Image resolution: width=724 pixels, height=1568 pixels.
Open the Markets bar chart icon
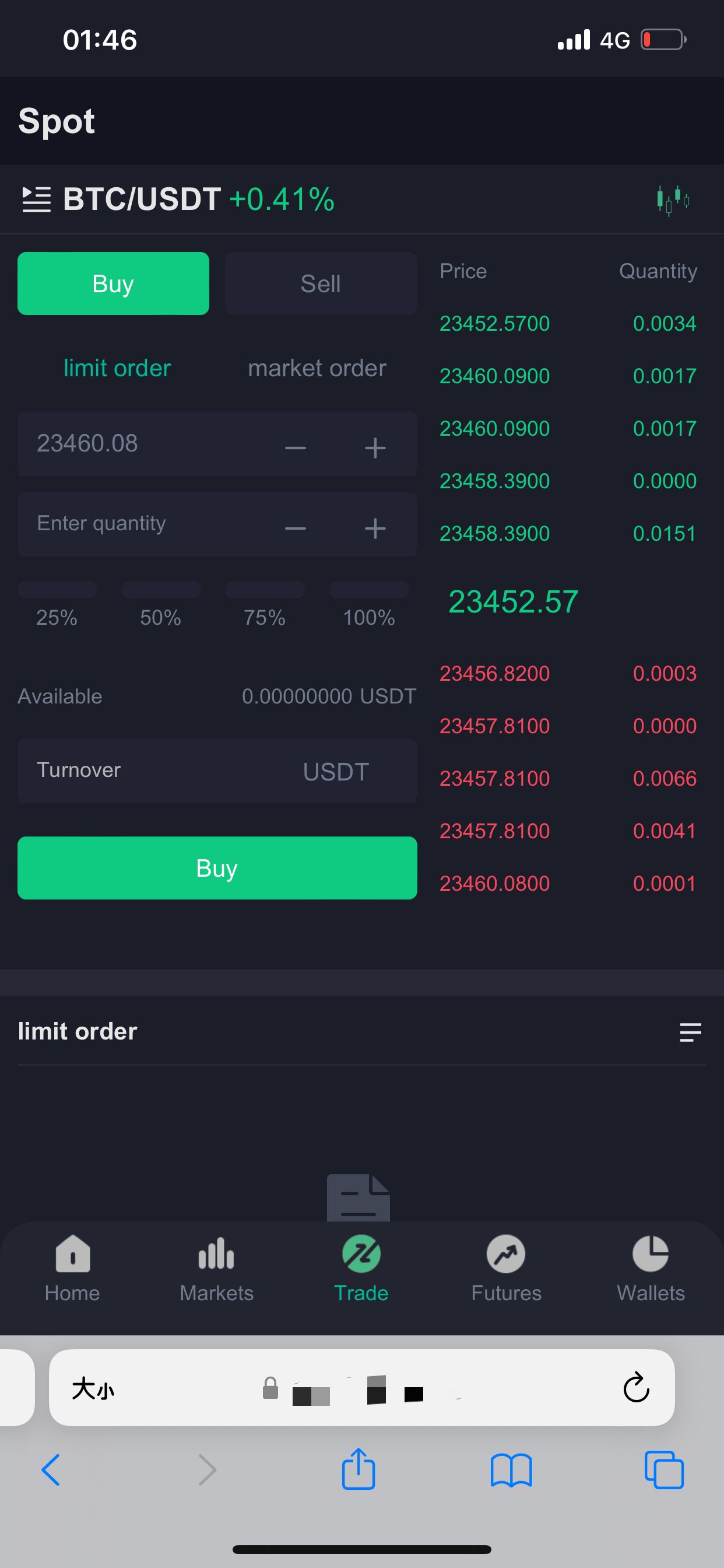[x=217, y=1255]
